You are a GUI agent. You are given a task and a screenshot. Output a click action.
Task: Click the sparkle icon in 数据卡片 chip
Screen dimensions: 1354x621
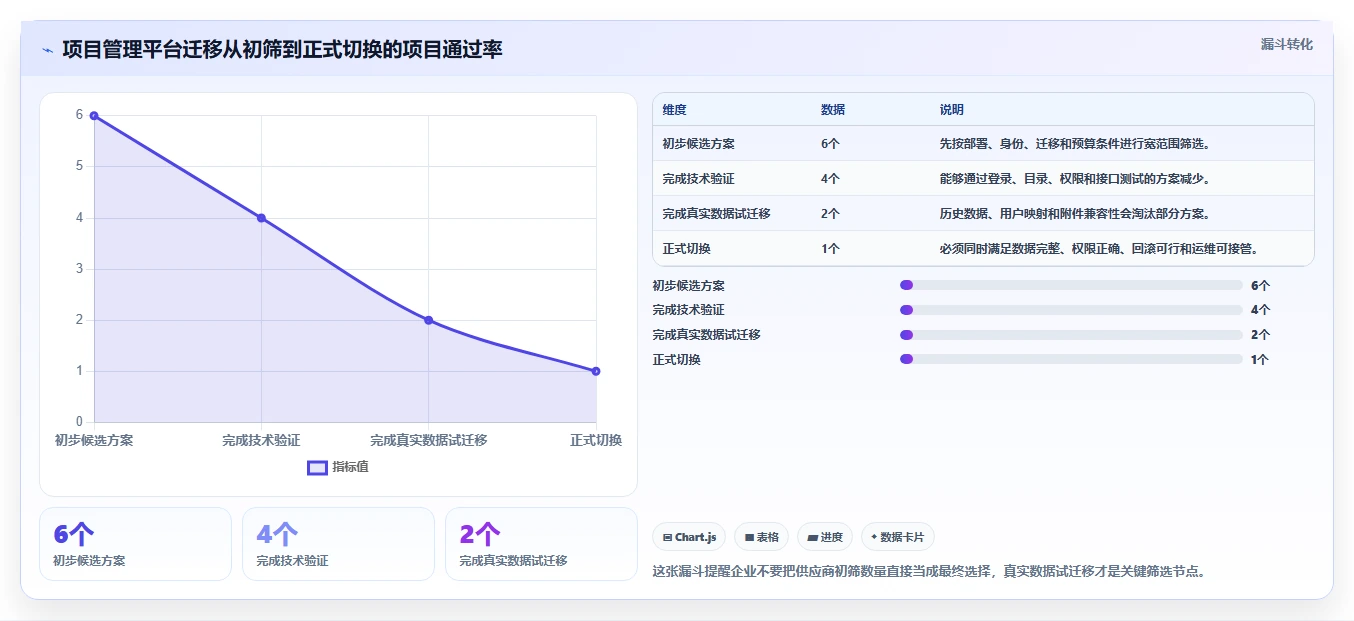[874, 537]
